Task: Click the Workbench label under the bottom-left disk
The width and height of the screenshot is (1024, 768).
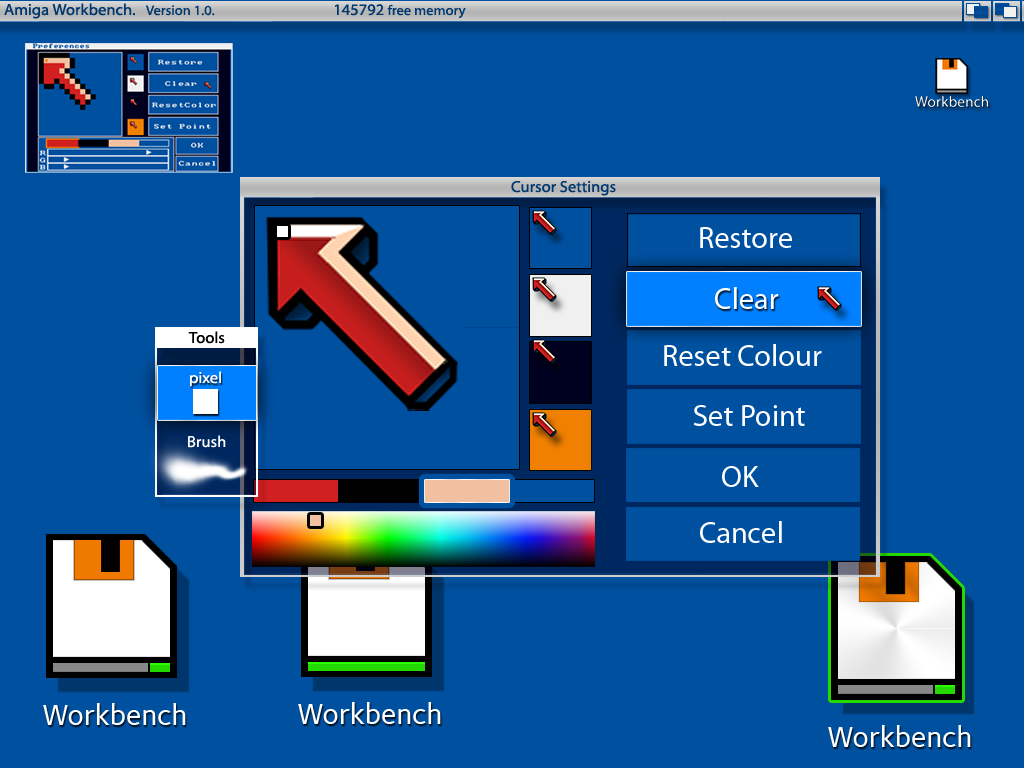Action: [x=115, y=715]
